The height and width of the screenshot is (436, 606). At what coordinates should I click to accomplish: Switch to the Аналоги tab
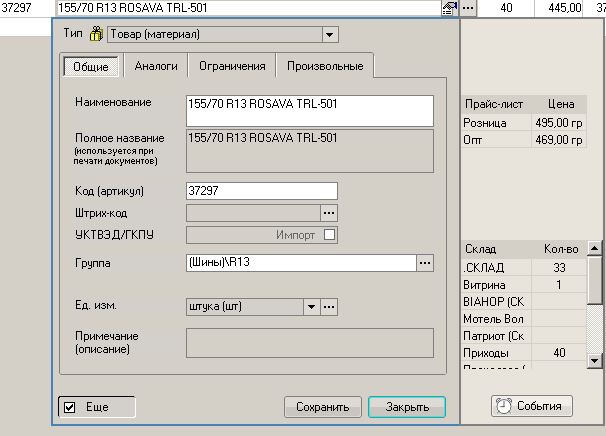coord(156,66)
